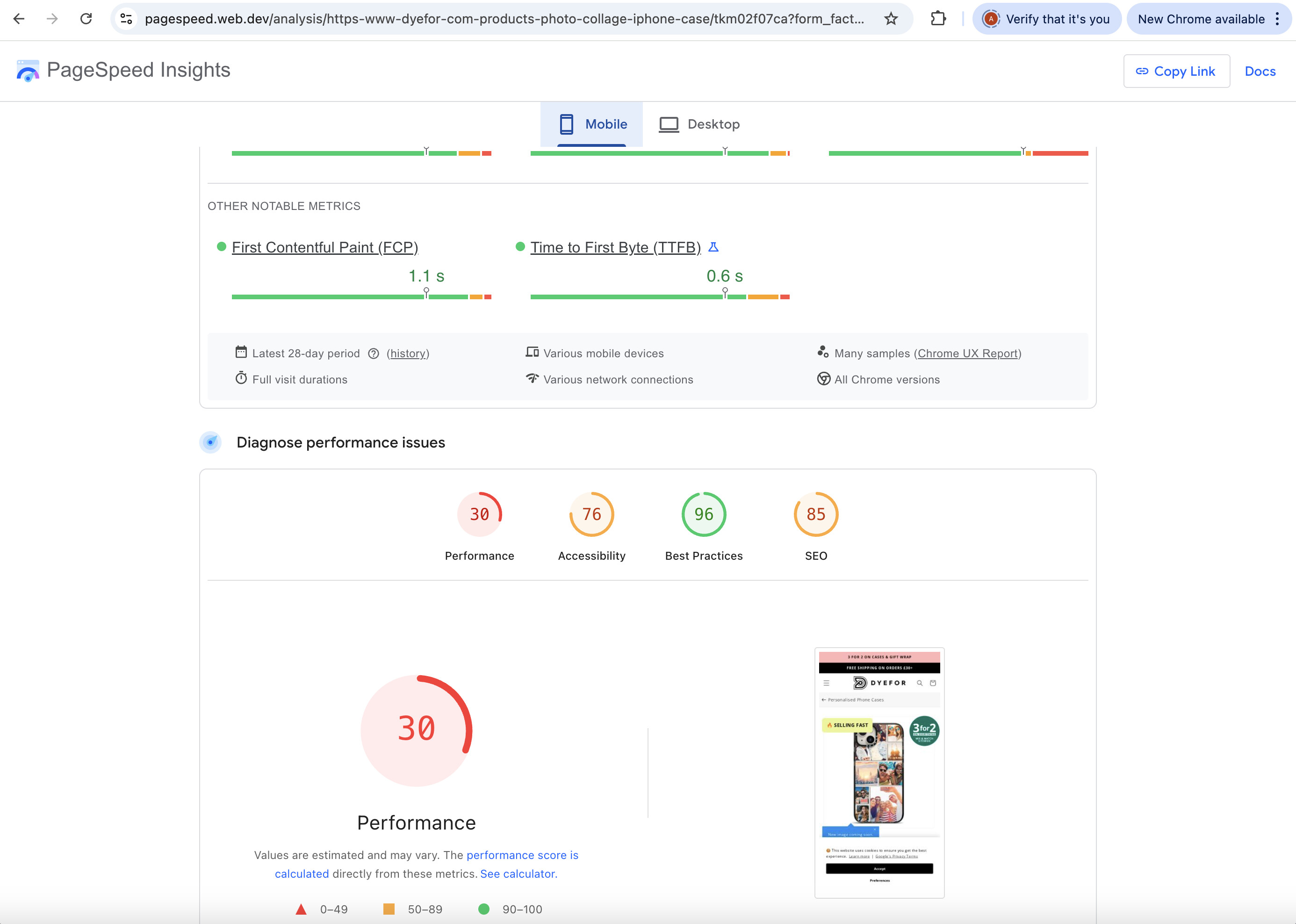
Task: Open Time to First Byte (TTFB) link
Action: [x=615, y=247]
